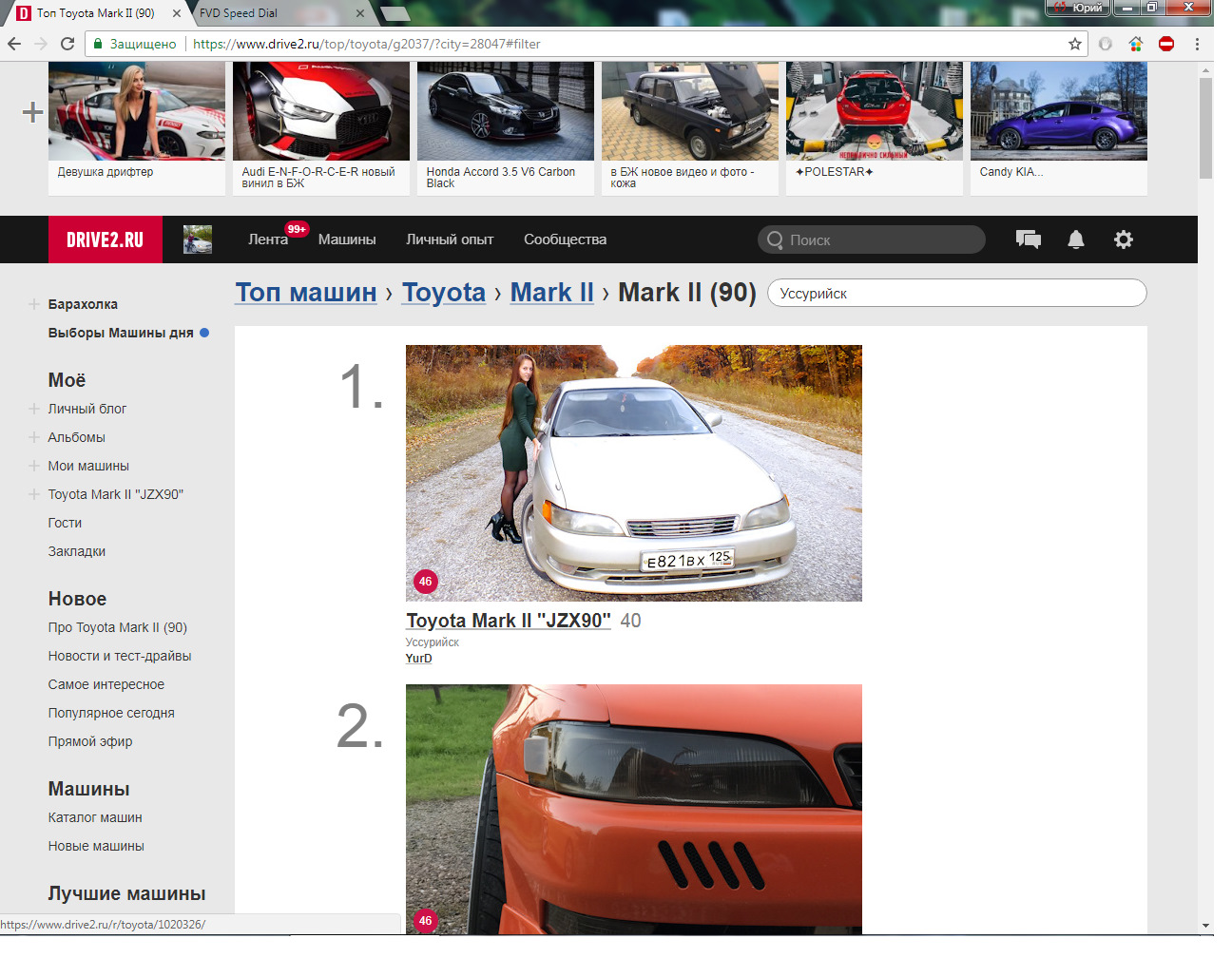Open the Моё sidebar heading

click(67, 380)
